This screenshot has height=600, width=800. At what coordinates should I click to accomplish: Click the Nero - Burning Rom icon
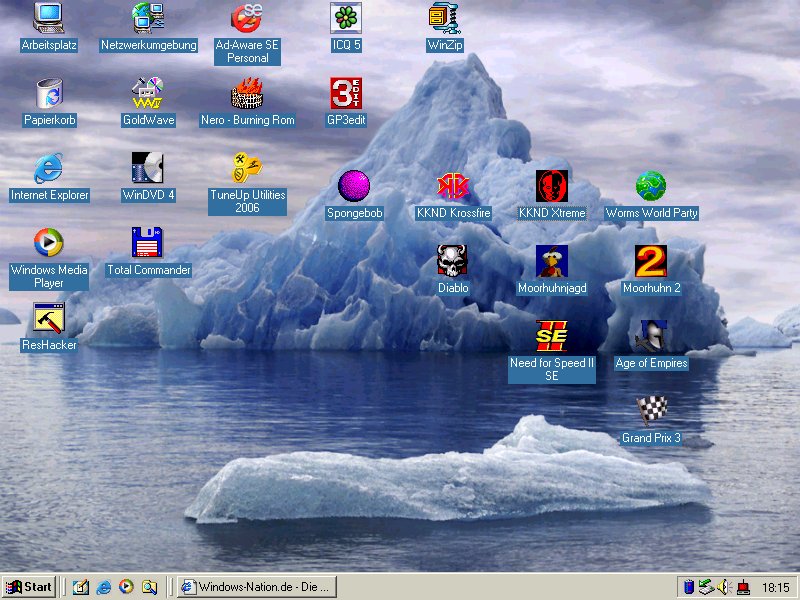[247, 93]
